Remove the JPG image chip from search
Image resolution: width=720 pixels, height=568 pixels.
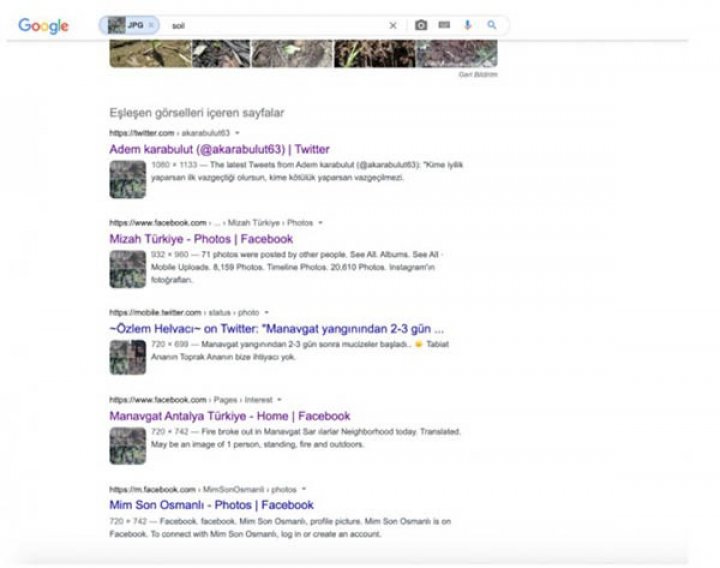pyautogui.click(x=151, y=25)
